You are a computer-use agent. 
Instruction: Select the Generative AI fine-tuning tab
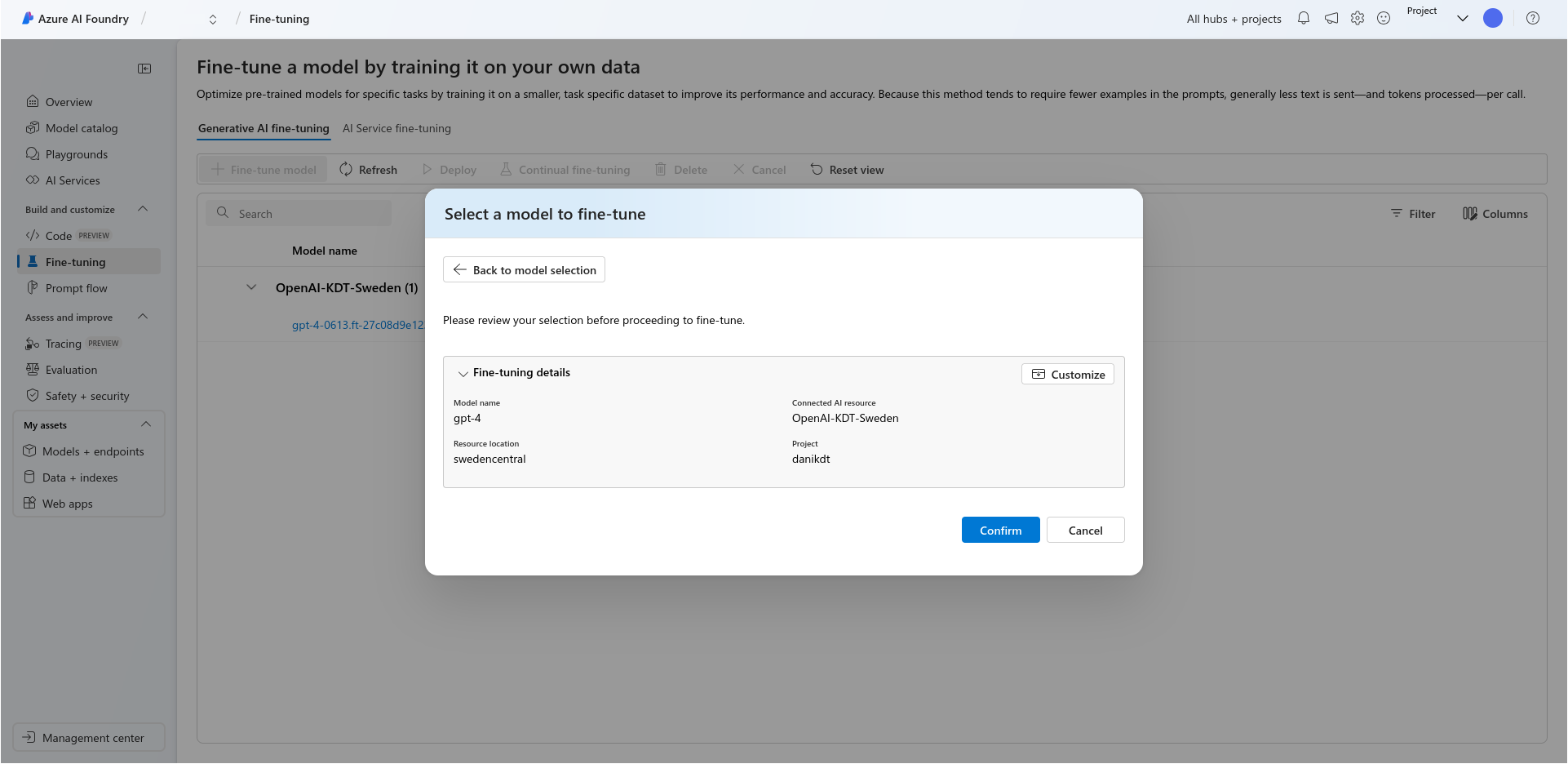click(264, 128)
